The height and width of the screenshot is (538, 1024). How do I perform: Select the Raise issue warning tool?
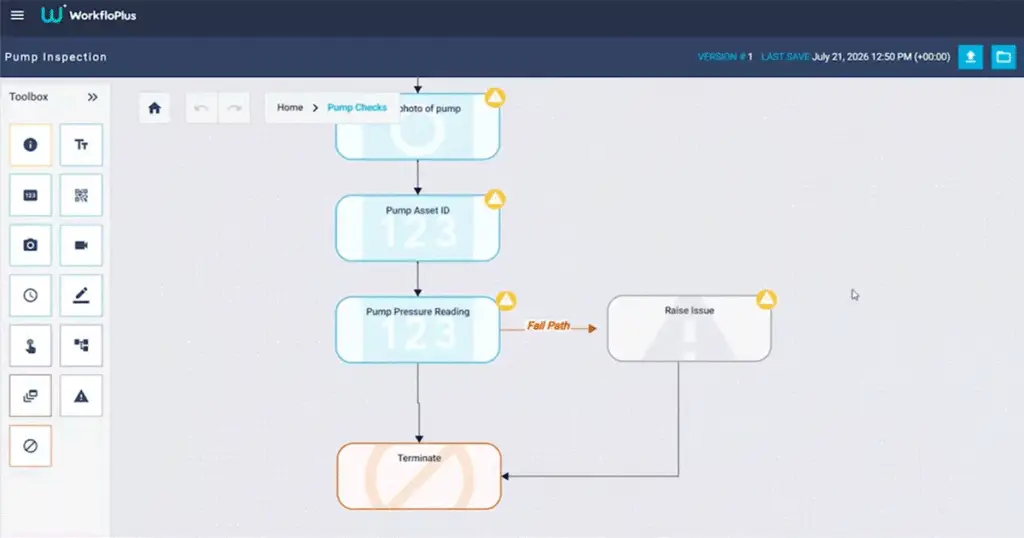click(x=81, y=396)
